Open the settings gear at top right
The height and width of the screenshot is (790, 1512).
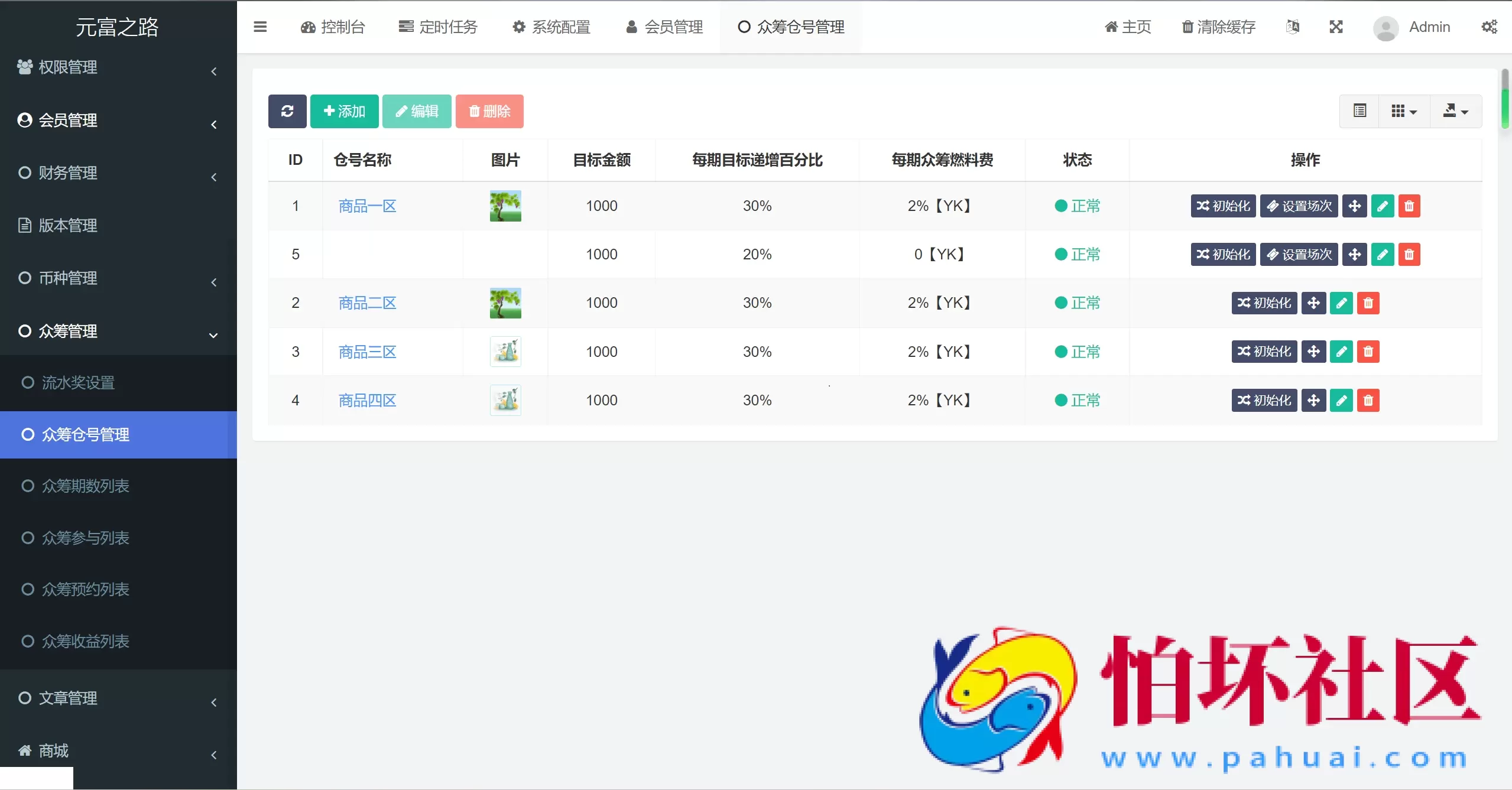click(x=1490, y=27)
